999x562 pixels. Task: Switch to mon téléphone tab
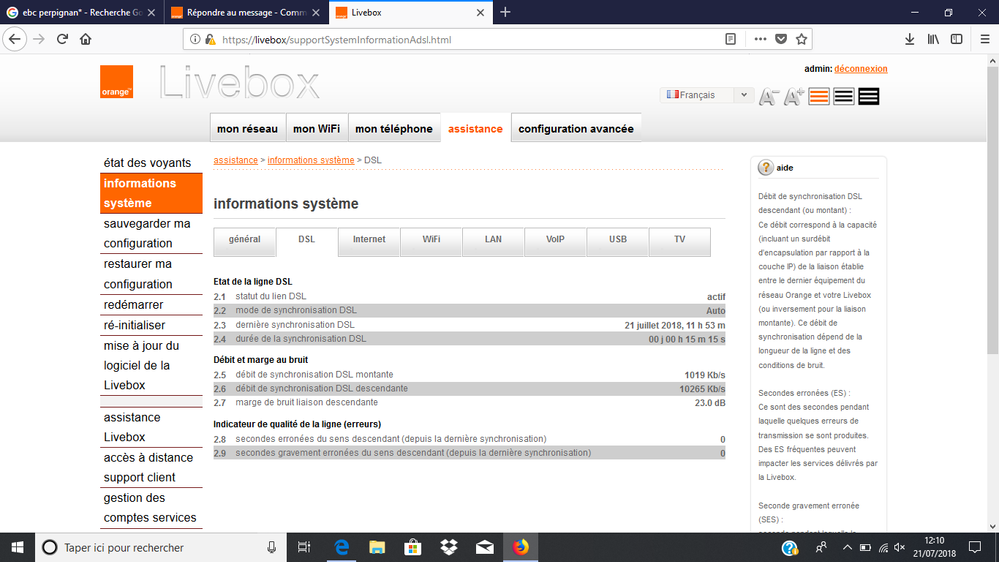click(x=394, y=129)
